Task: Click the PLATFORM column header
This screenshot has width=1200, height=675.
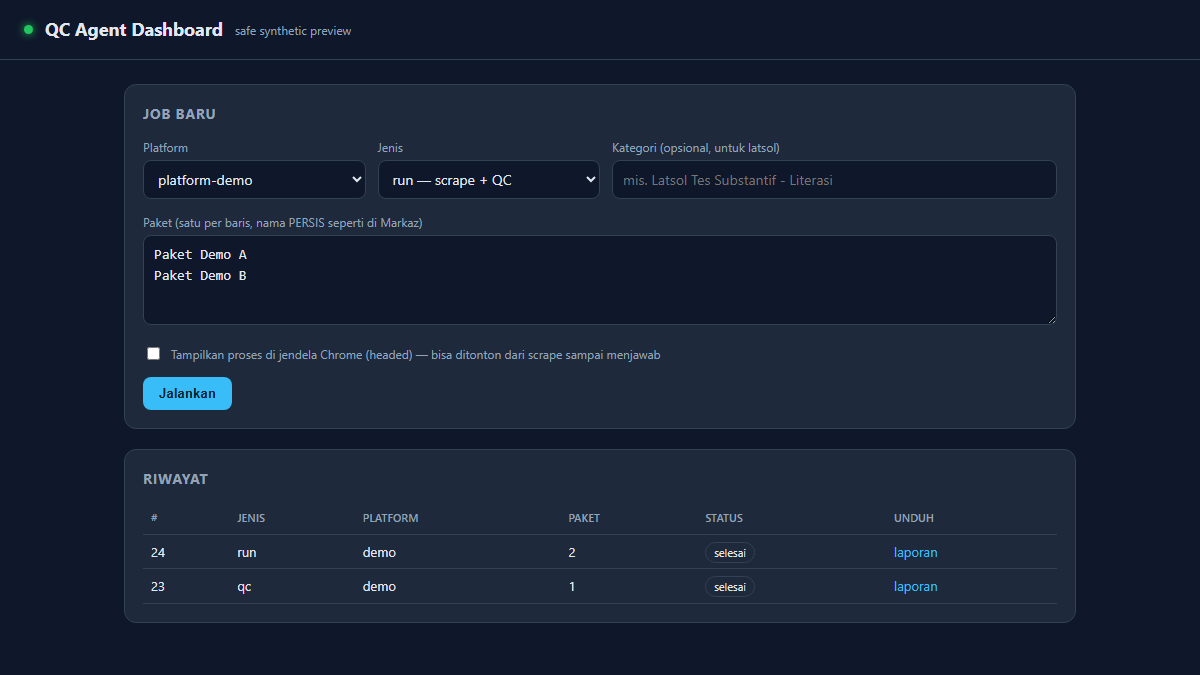Action: click(391, 518)
